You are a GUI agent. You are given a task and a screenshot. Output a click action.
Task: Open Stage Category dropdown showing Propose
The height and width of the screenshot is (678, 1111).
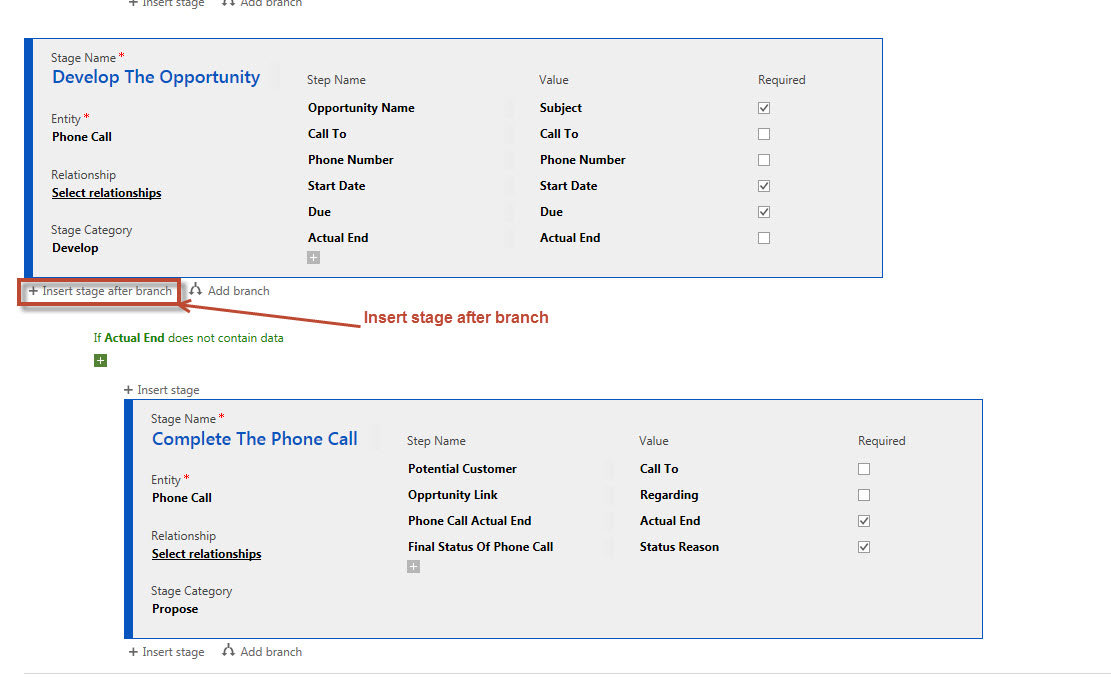click(175, 609)
